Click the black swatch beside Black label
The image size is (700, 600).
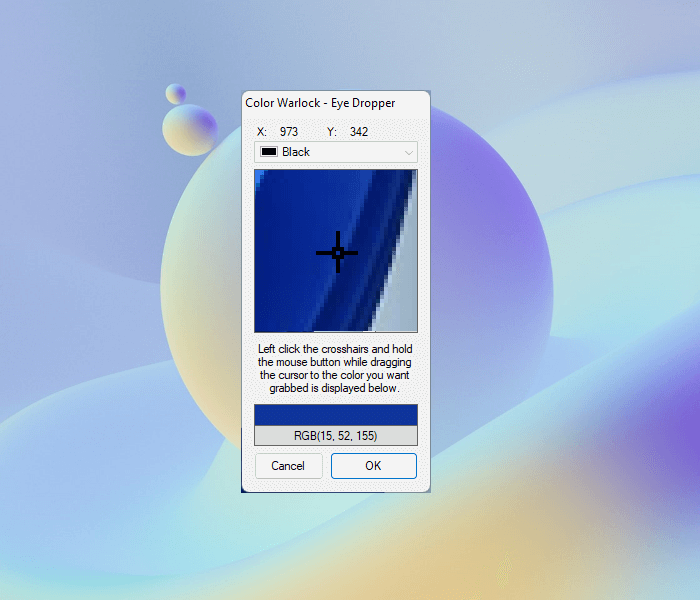point(269,152)
